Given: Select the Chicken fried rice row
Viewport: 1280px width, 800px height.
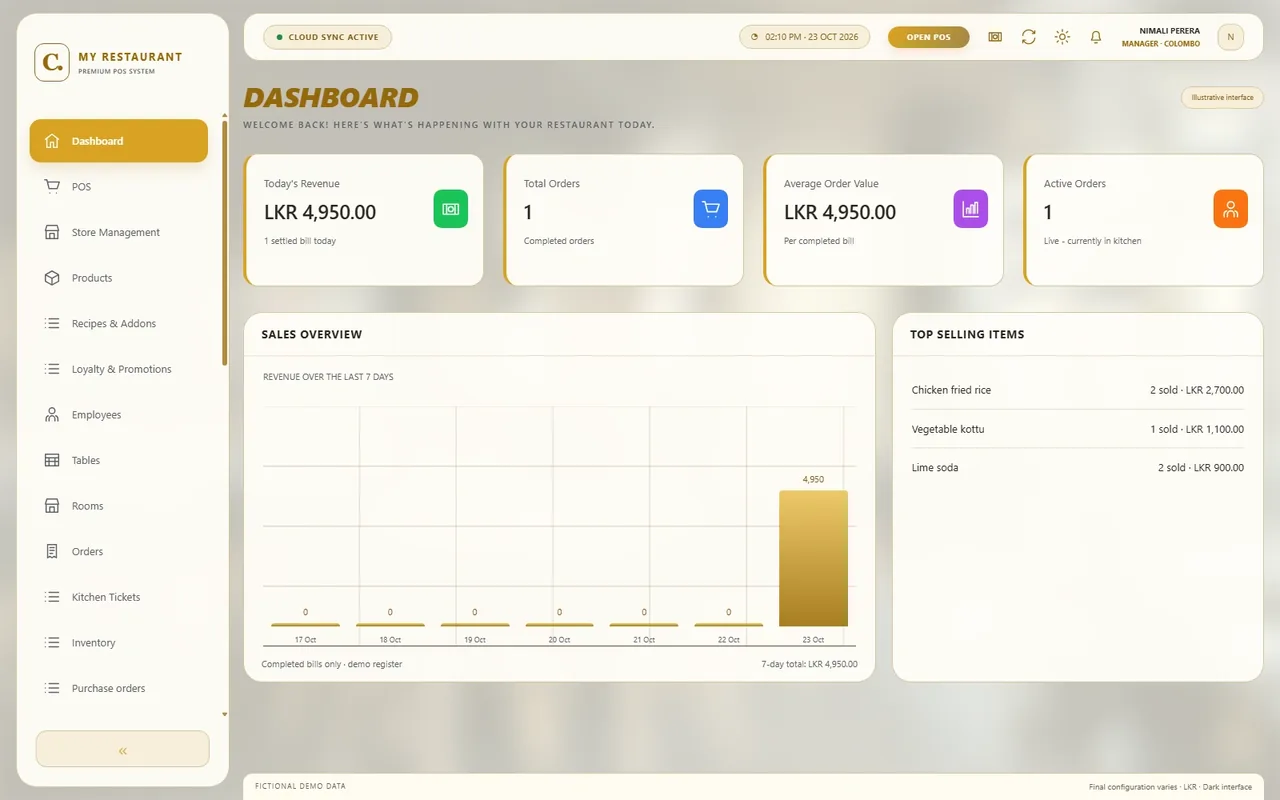Looking at the screenshot, I should tap(1078, 390).
